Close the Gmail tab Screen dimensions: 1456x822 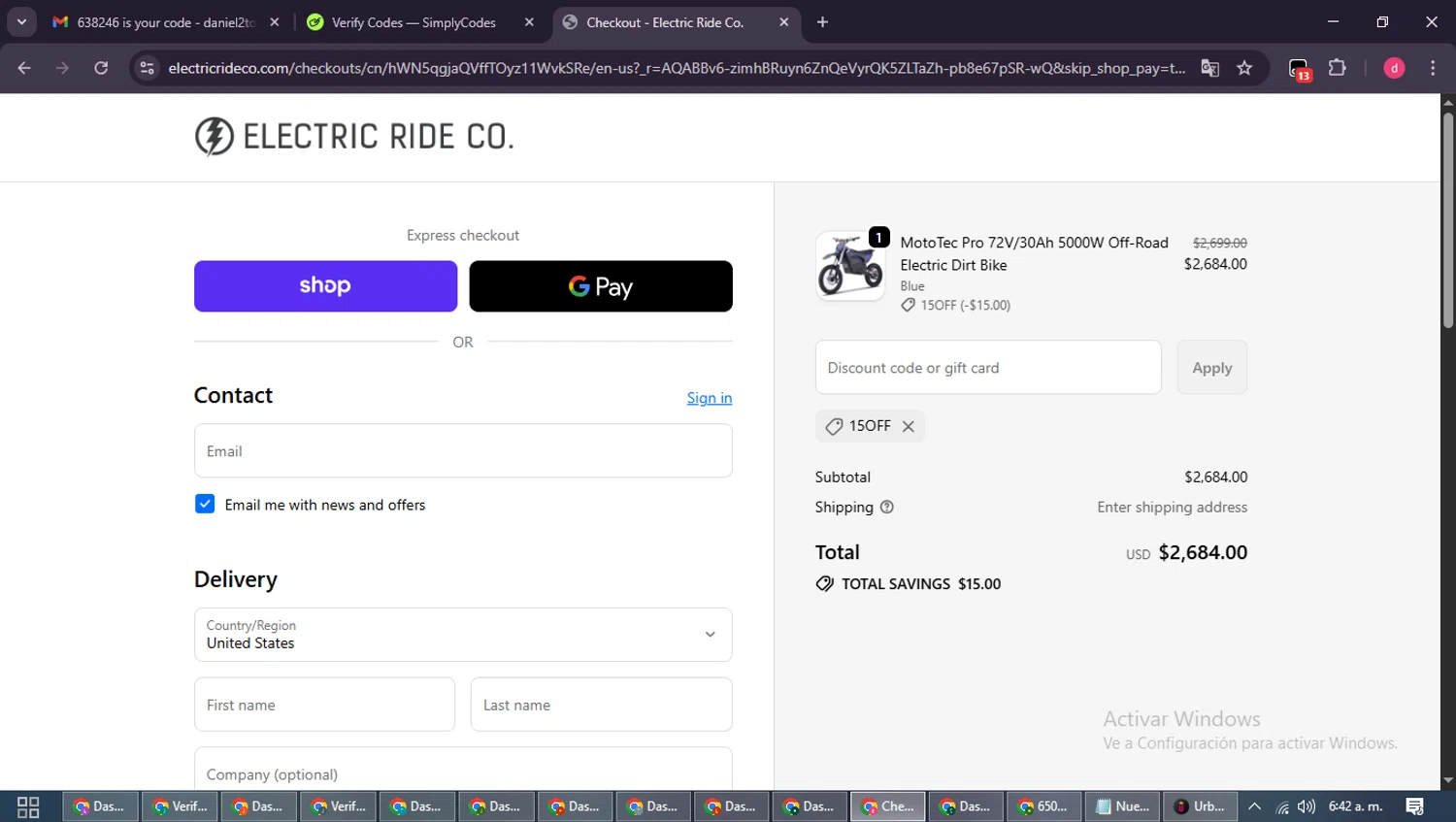(275, 22)
